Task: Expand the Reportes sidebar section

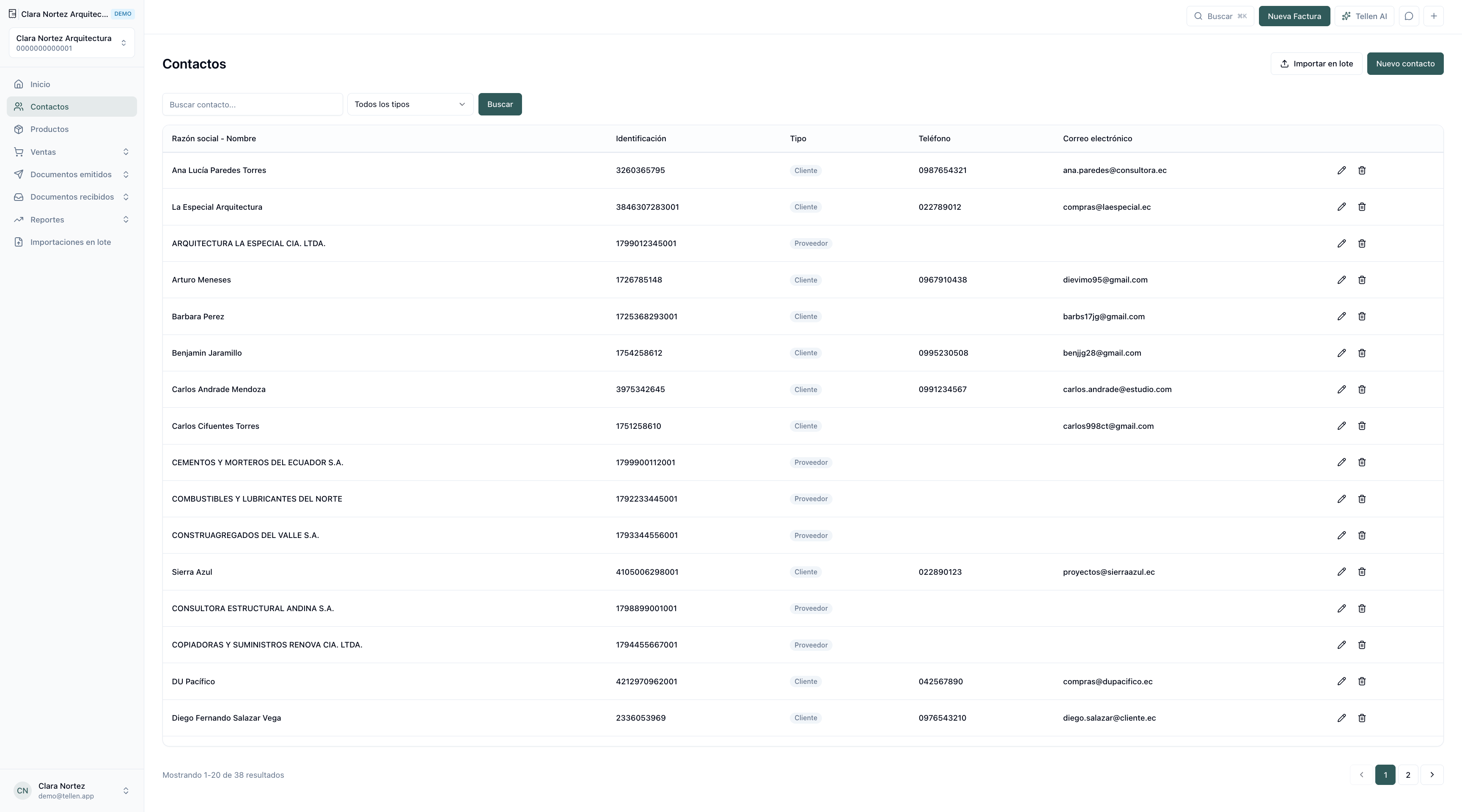Action: 71,219
